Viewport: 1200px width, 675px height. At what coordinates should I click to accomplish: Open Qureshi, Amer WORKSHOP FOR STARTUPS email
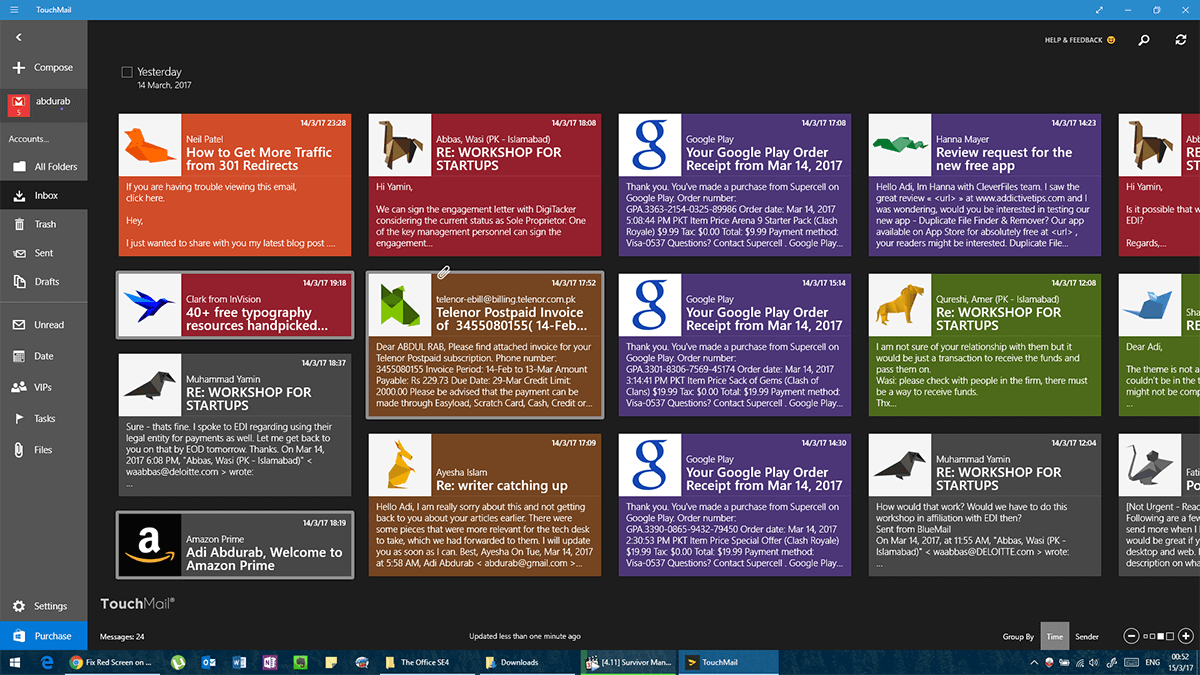pos(985,345)
